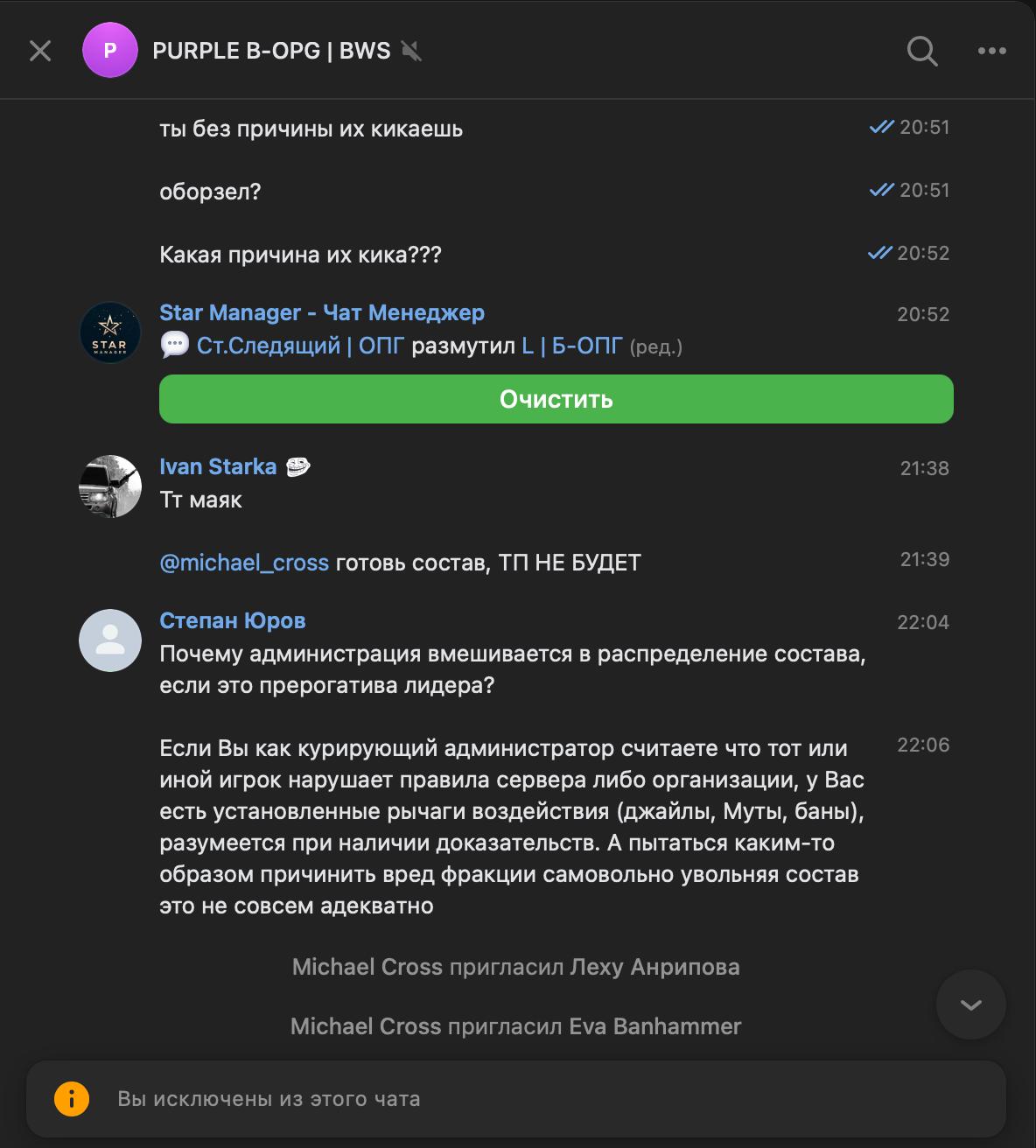Click the PURPLE B-OPG | BWS chat title
Image resolution: width=1036 pixels, height=1148 pixels.
[271, 51]
